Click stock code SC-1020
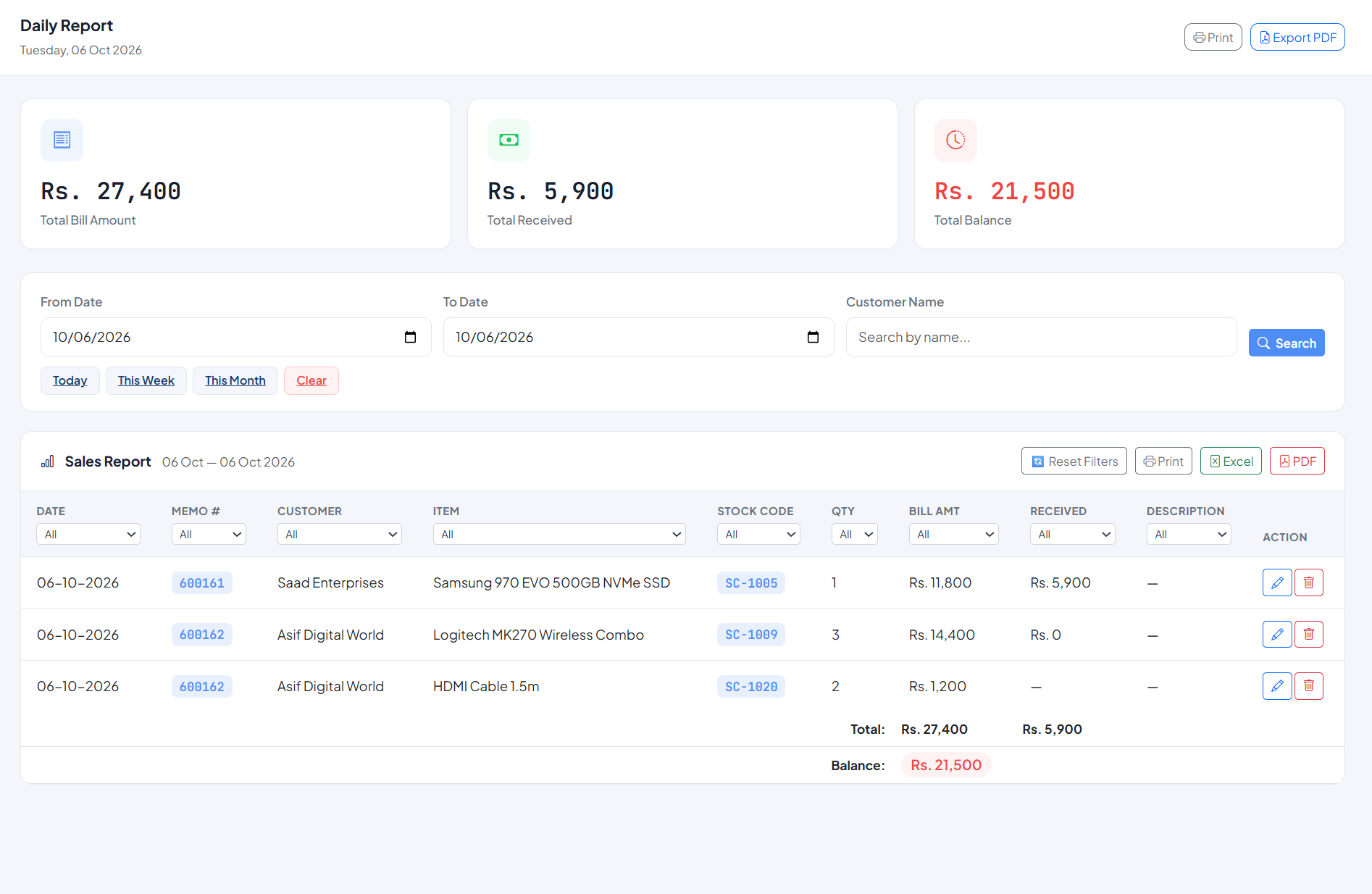 (x=751, y=687)
